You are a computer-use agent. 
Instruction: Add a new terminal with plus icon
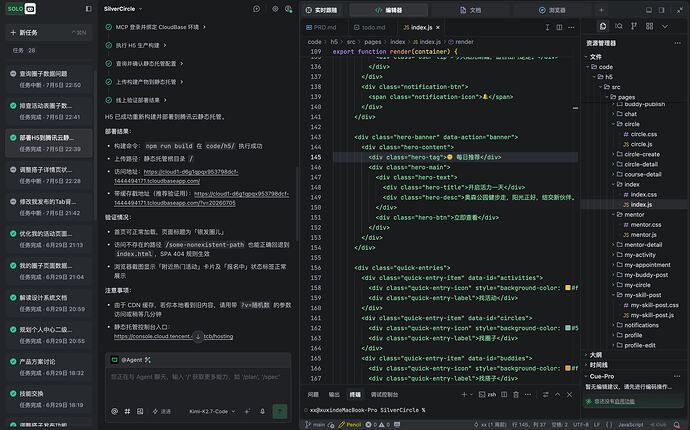464,394
